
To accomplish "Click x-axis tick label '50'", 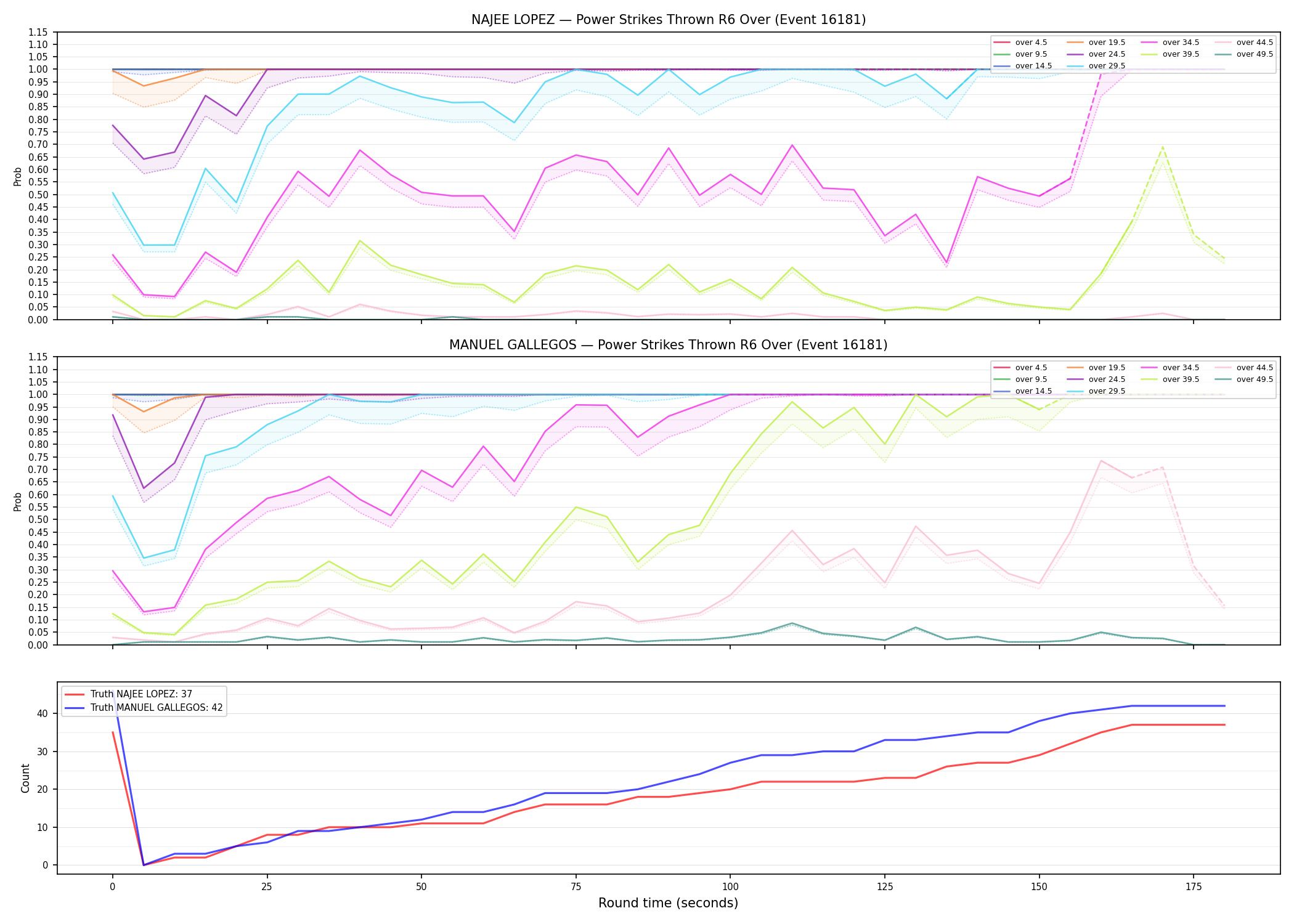I will click(421, 887).
